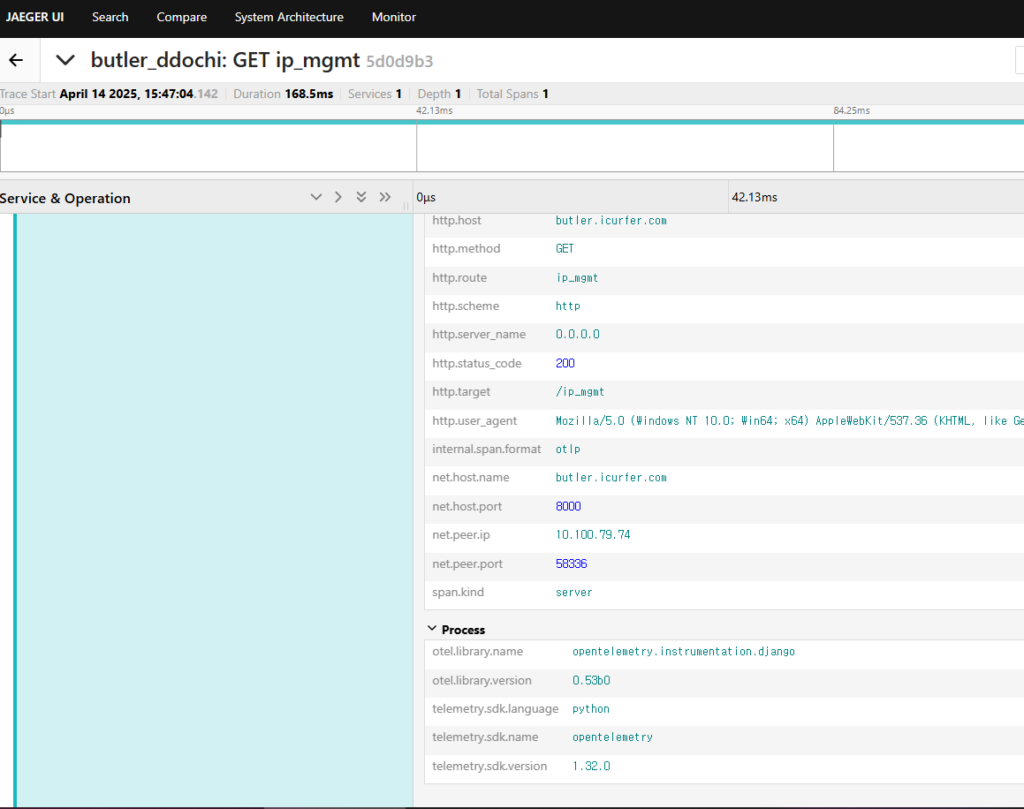The image size is (1024, 809).
Task: Click the teal span area in the left column
Action: pos(215,500)
